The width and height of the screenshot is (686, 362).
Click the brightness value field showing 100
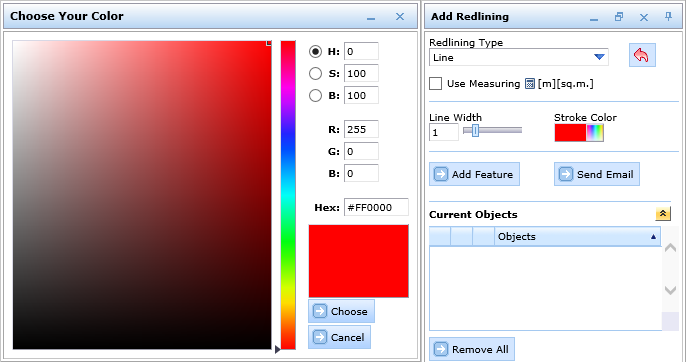[361, 95]
